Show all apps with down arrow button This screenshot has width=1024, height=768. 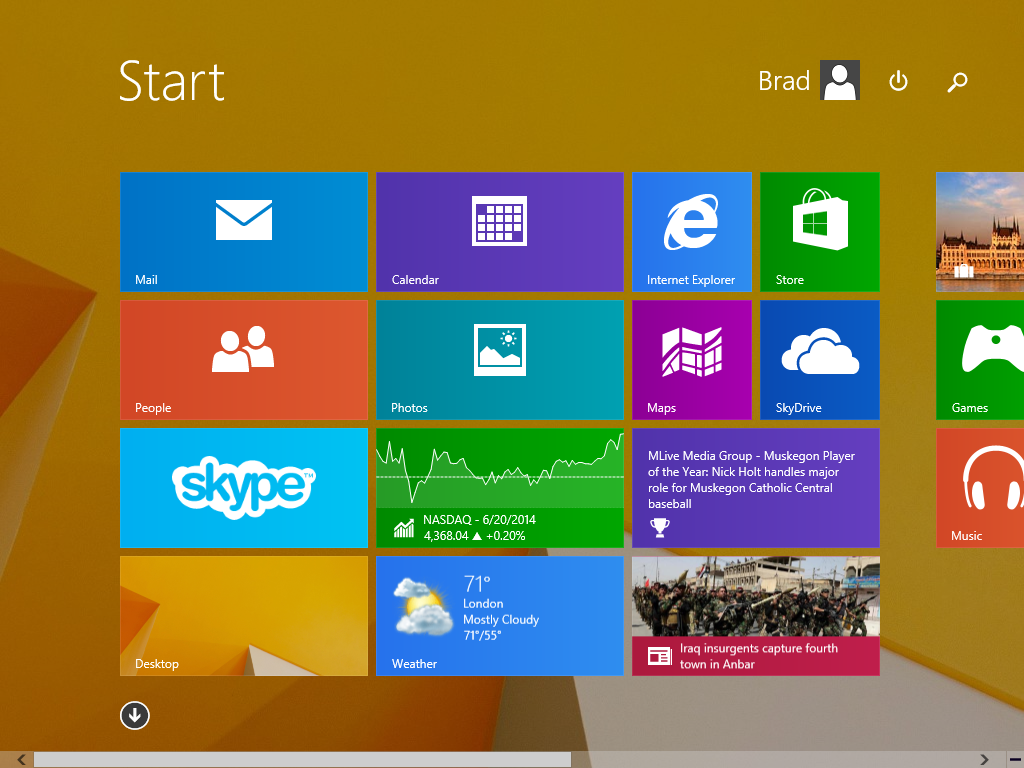[135, 716]
